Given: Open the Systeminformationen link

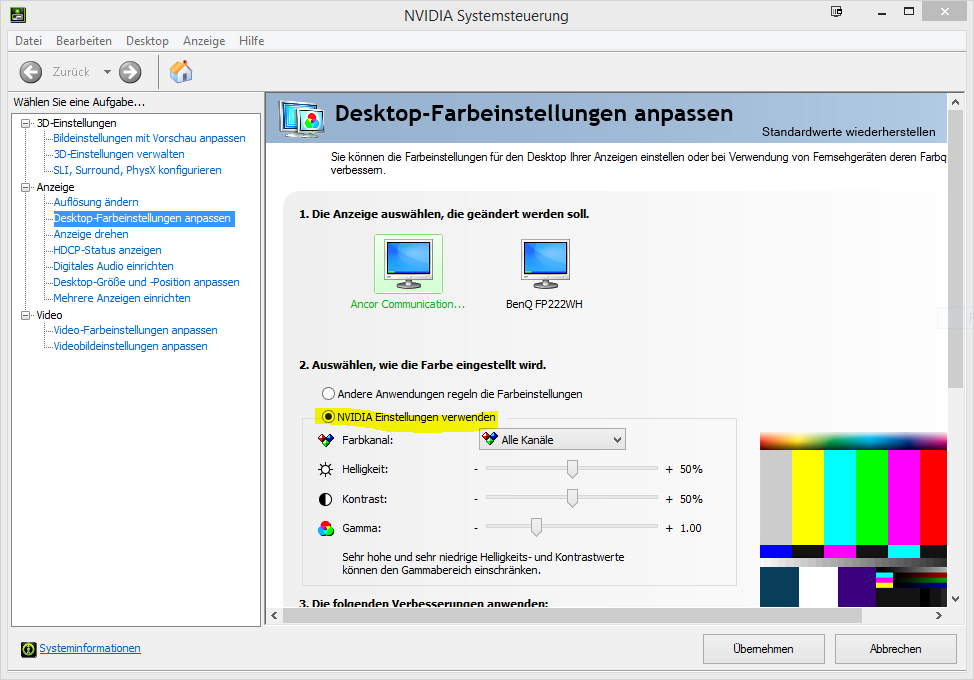Looking at the screenshot, I should point(90,648).
